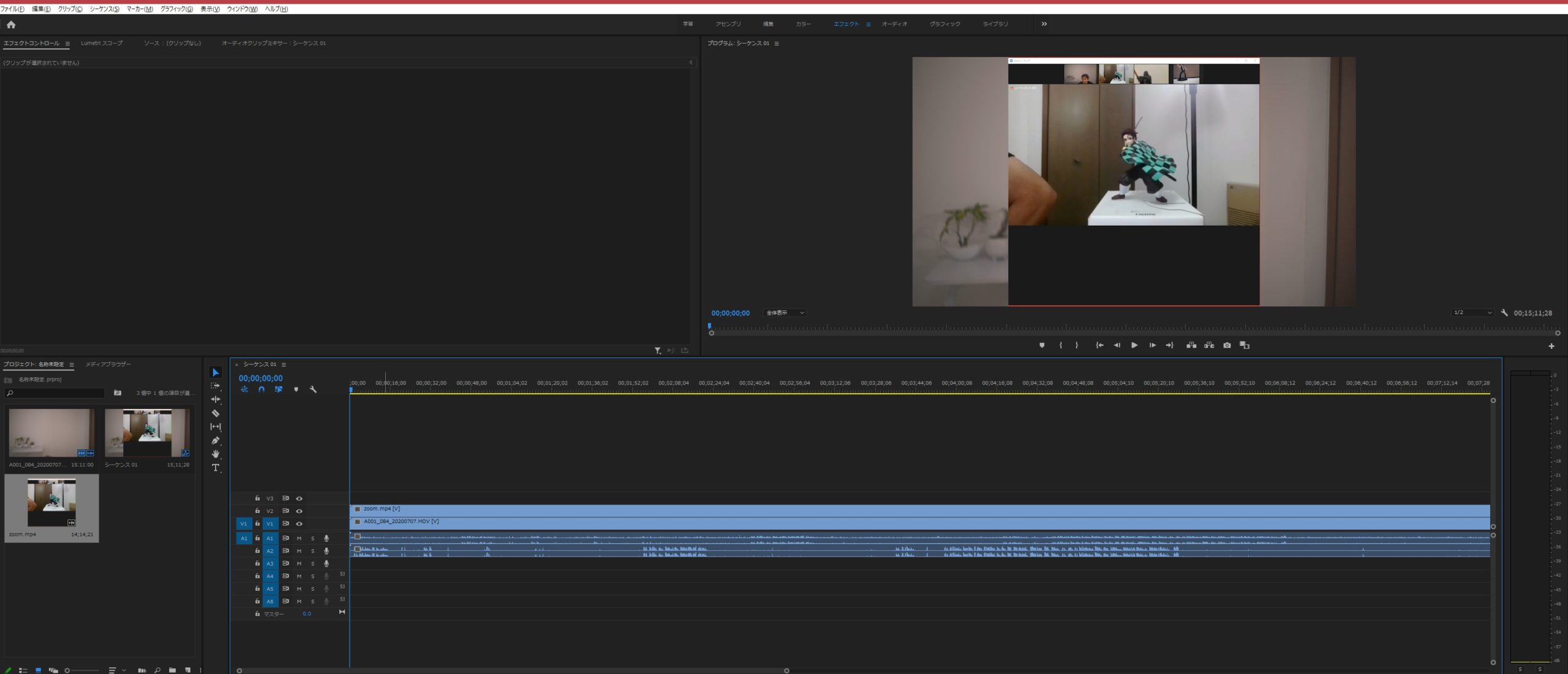Switch to メディアブラウザー tab
This screenshot has height=674, width=1568.
pos(108,364)
